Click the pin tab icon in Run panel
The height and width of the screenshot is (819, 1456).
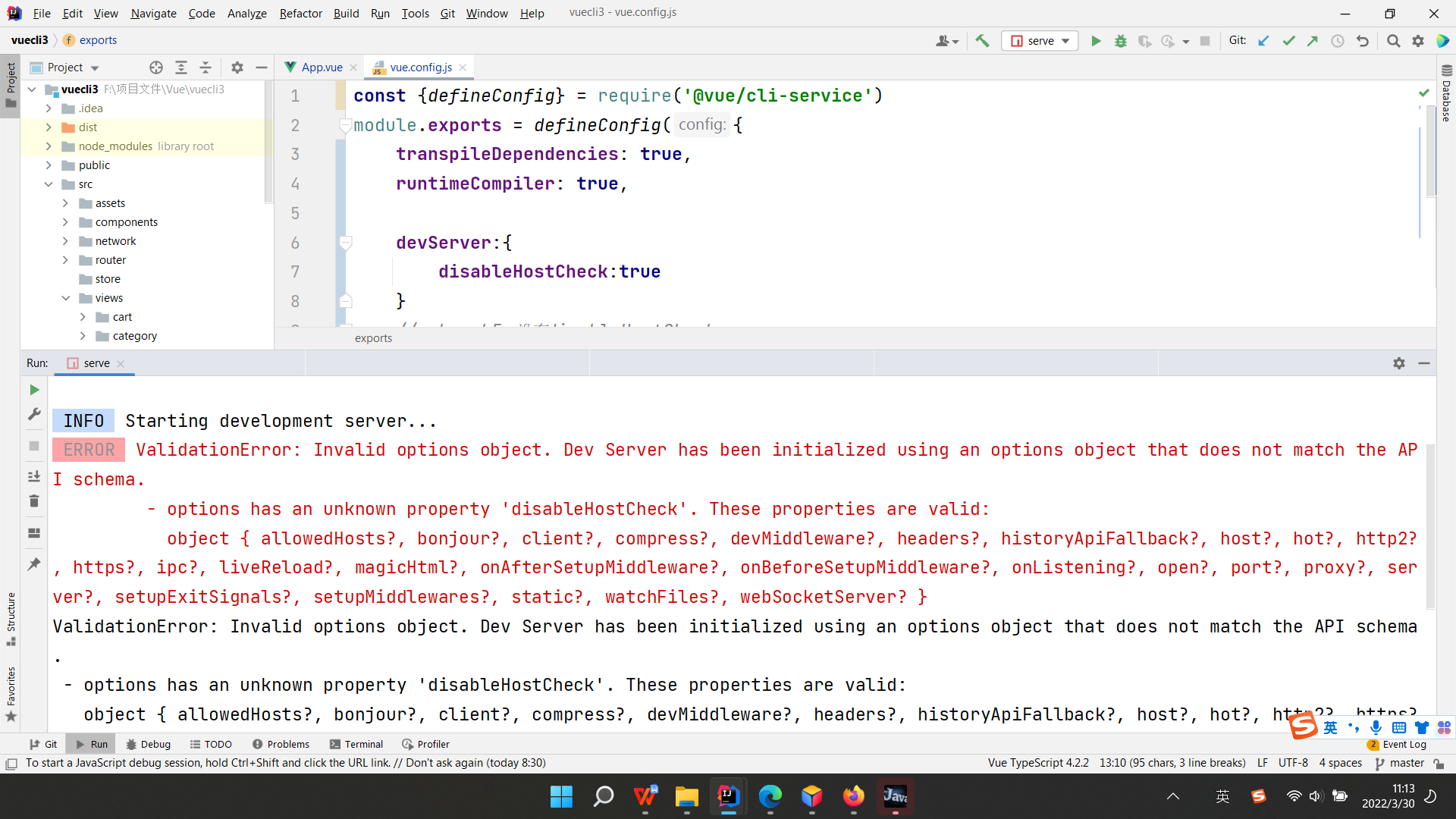tap(34, 564)
